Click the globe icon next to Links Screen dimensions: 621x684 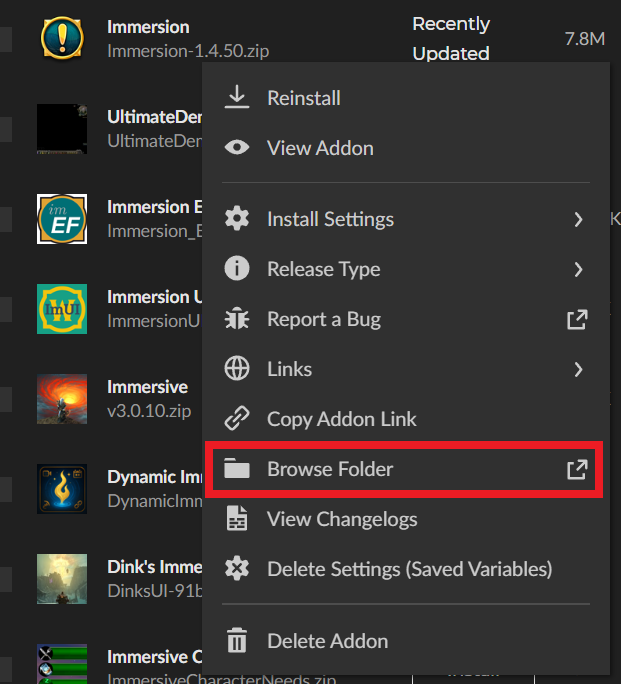(237, 369)
